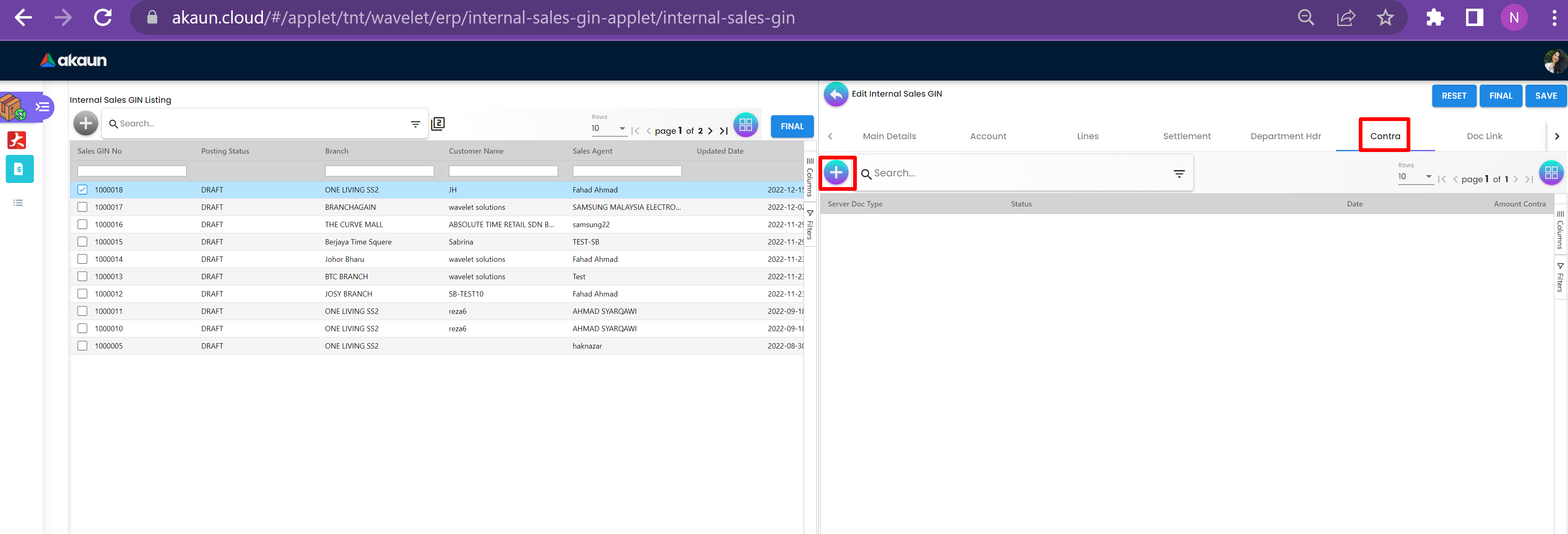This screenshot has width=1568, height=534.
Task: Click the back arrow beside Edit Internal Sales GIN
Action: [x=836, y=95]
